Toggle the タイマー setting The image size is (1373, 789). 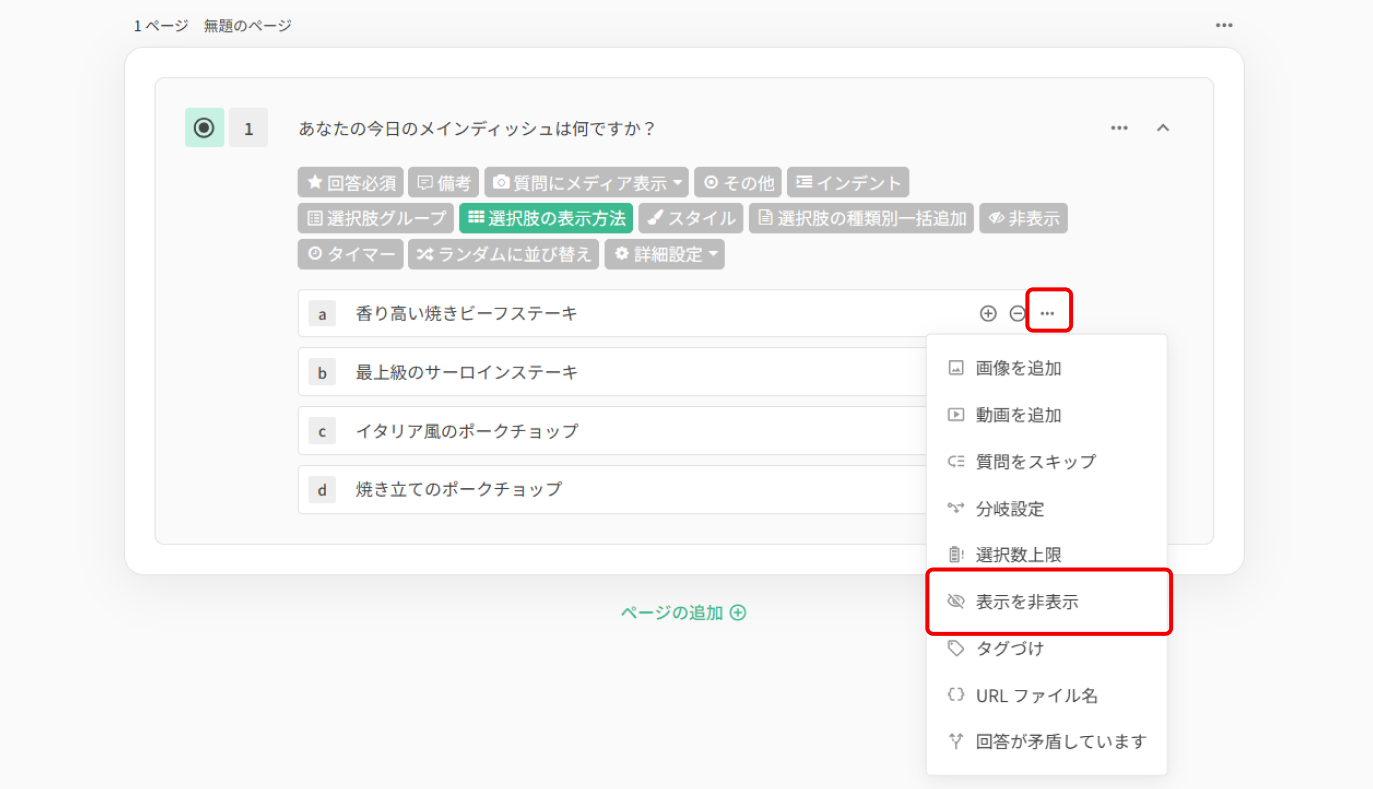click(x=350, y=254)
